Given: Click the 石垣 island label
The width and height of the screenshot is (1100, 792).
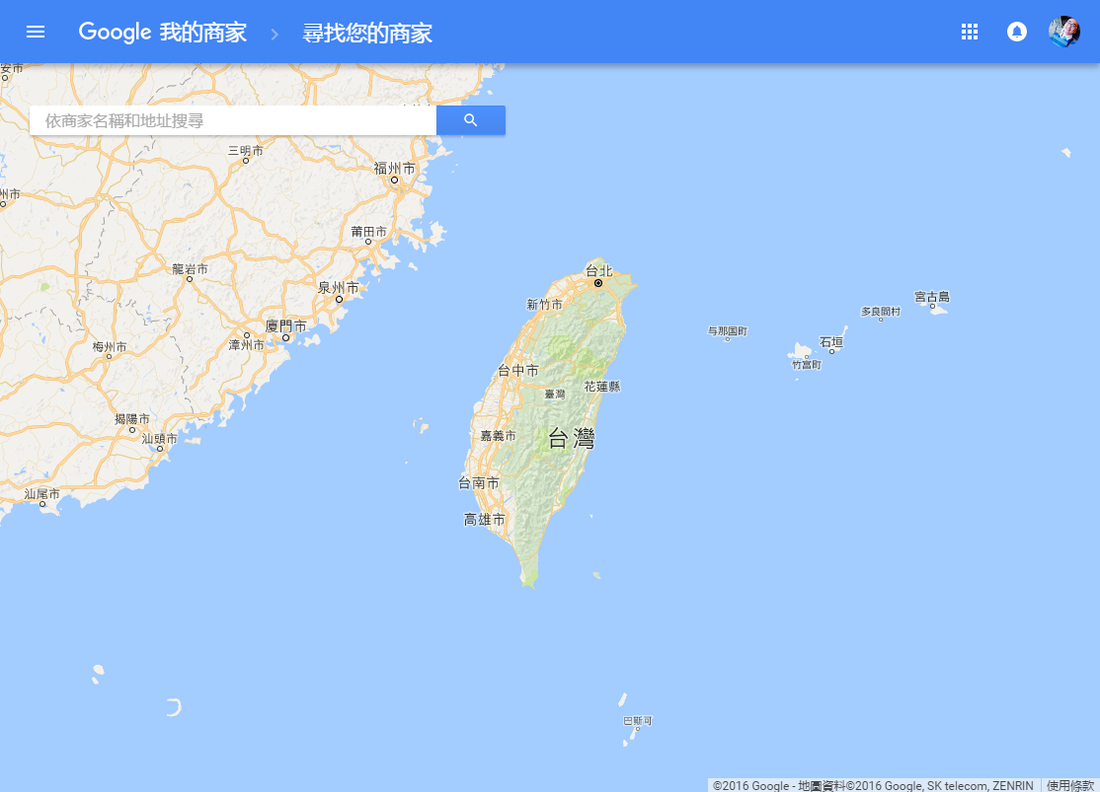Looking at the screenshot, I should click(x=831, y=342).
